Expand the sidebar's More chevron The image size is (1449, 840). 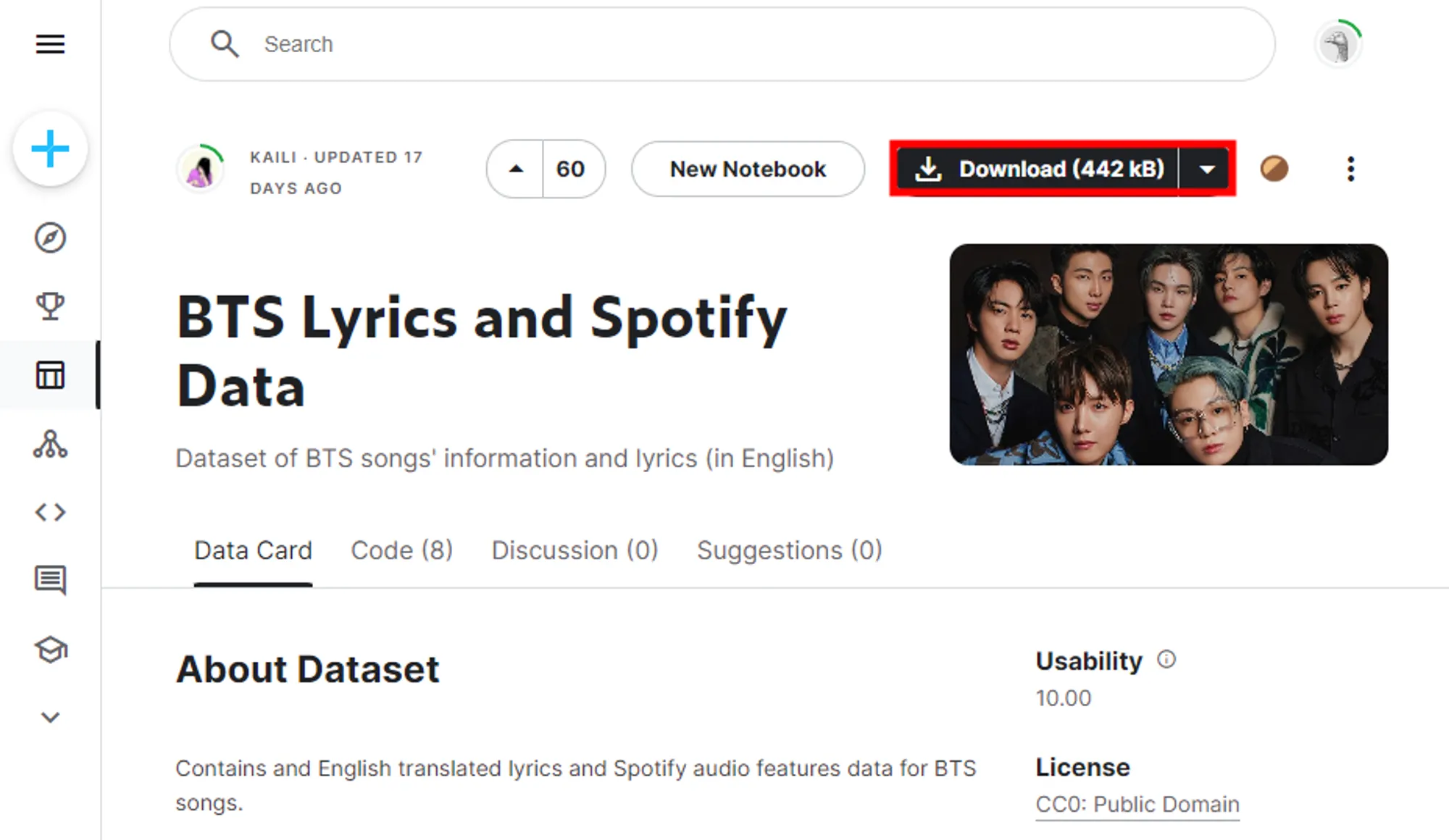pyautogui.click(x=50, y=718)
